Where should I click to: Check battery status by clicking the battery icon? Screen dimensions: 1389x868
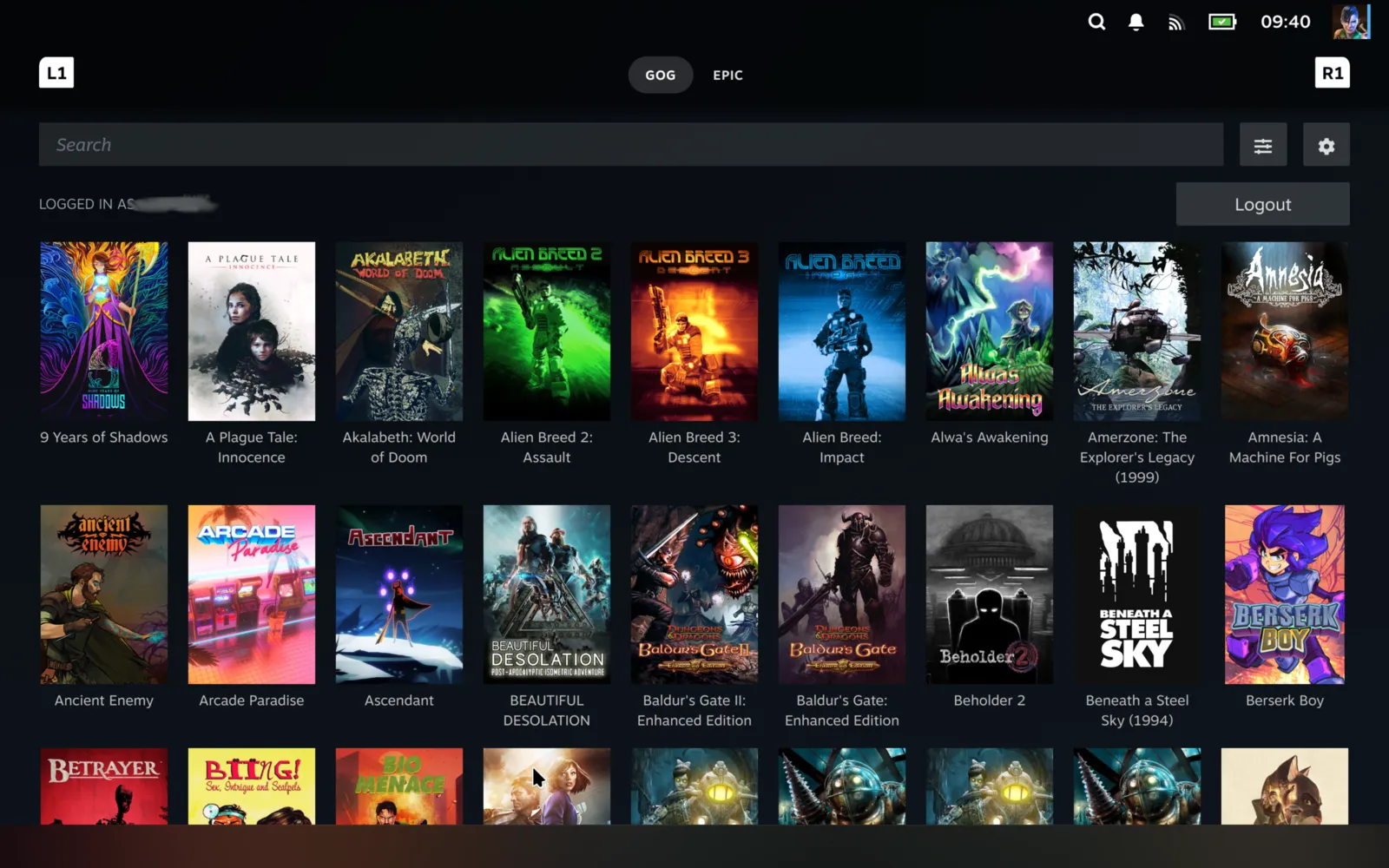click(x=1221, y=22)
